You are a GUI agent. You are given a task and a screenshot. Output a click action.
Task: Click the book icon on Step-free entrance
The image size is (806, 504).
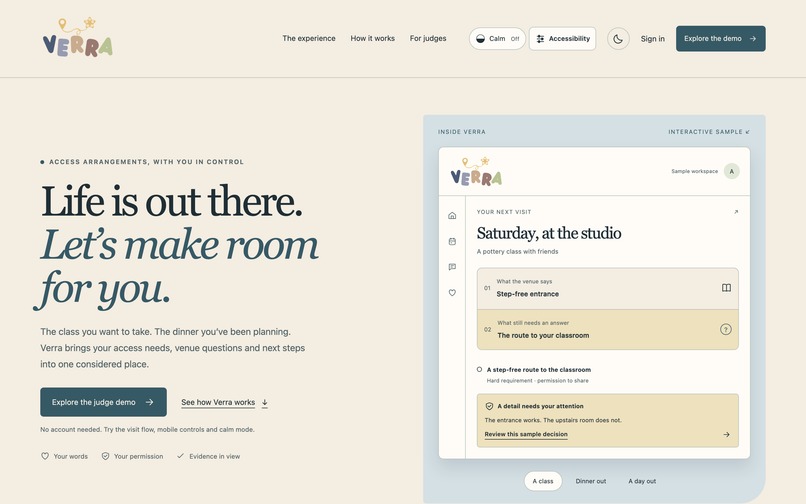[726, 288]
